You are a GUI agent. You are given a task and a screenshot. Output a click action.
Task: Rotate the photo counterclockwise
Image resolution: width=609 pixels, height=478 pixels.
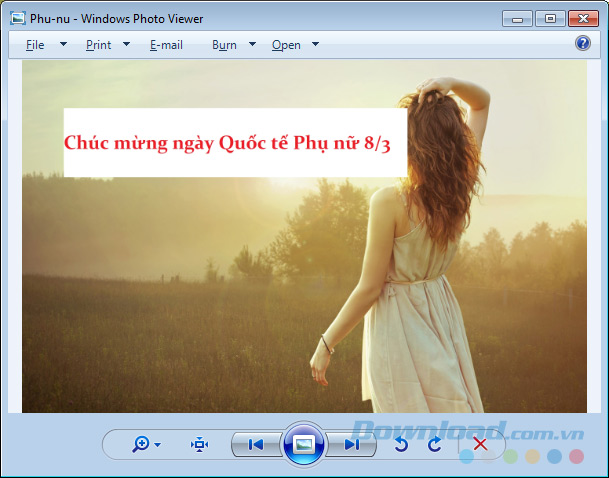(x=402, y=444)
